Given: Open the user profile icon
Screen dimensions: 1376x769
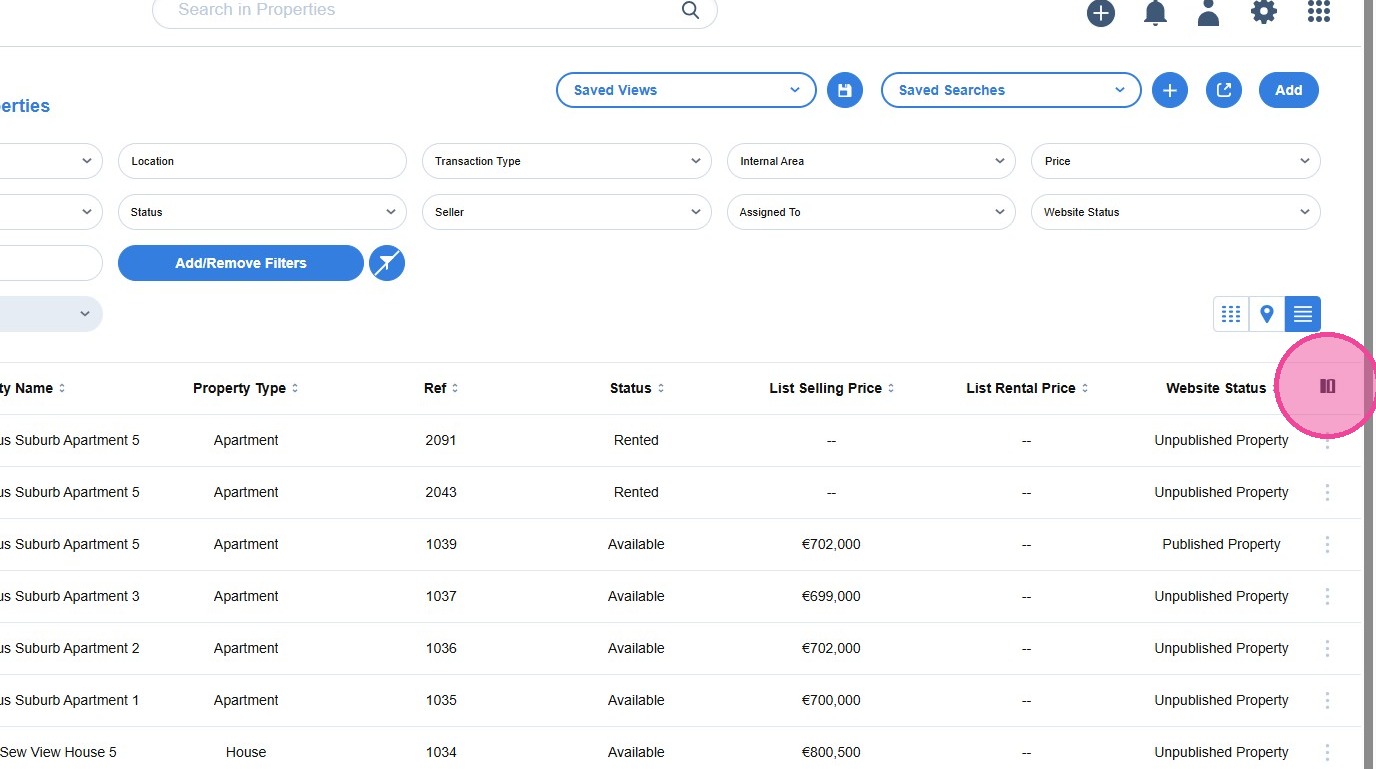Looking at the screenshot, I should click(x=1209, y=12).
